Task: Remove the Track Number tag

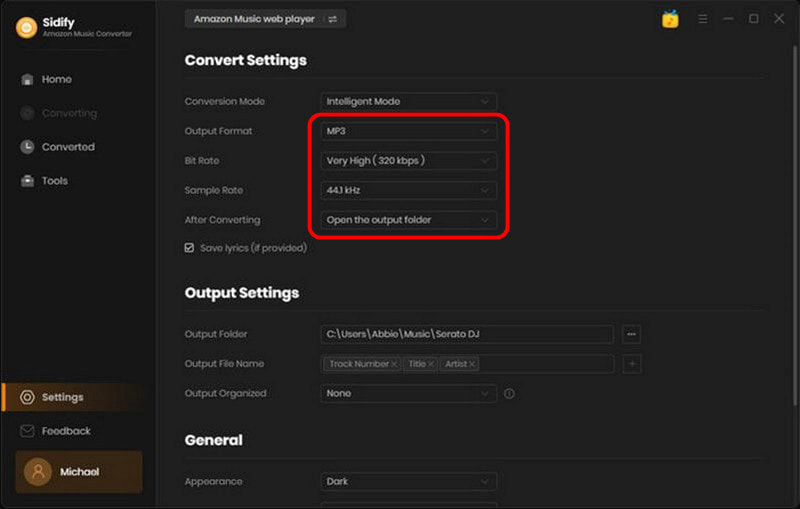Action: click(x=394, y=364)
